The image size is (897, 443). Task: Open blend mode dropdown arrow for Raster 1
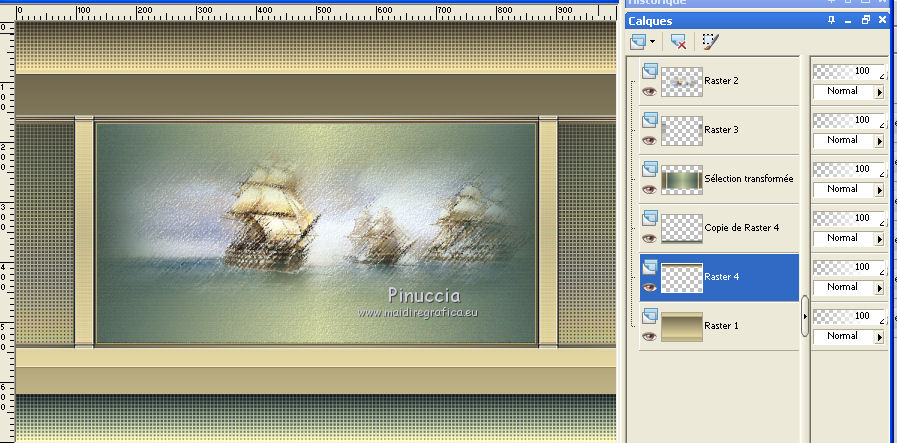[x=880, y=338]
